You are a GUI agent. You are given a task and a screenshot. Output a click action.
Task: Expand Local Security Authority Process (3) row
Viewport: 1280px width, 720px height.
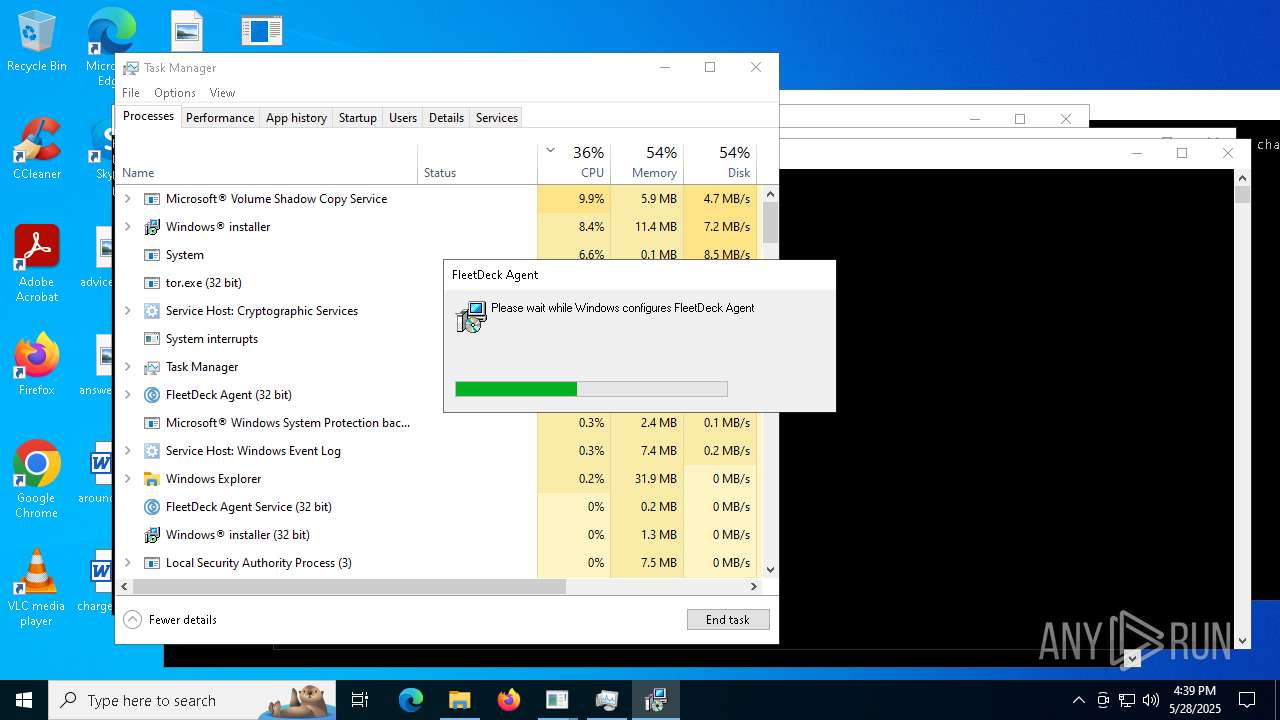coord(127,563)
